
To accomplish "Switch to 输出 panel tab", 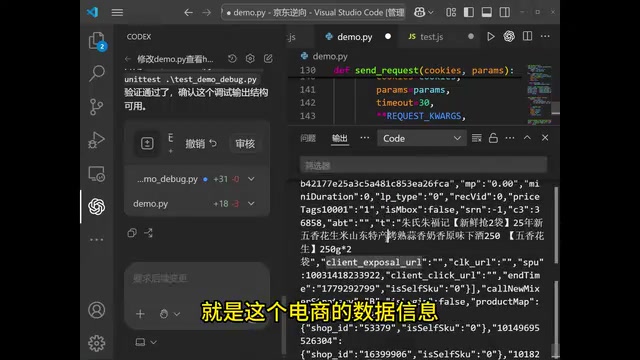I will [x=340, y=138].
